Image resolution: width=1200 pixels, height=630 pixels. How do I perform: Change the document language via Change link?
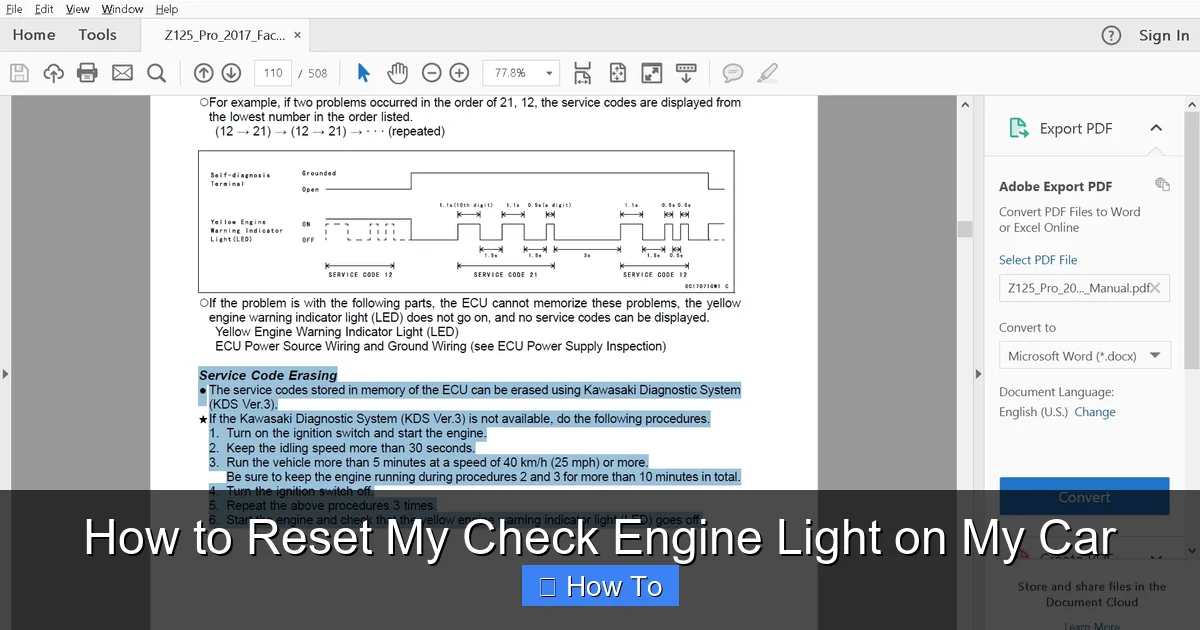click(1095, 411)
